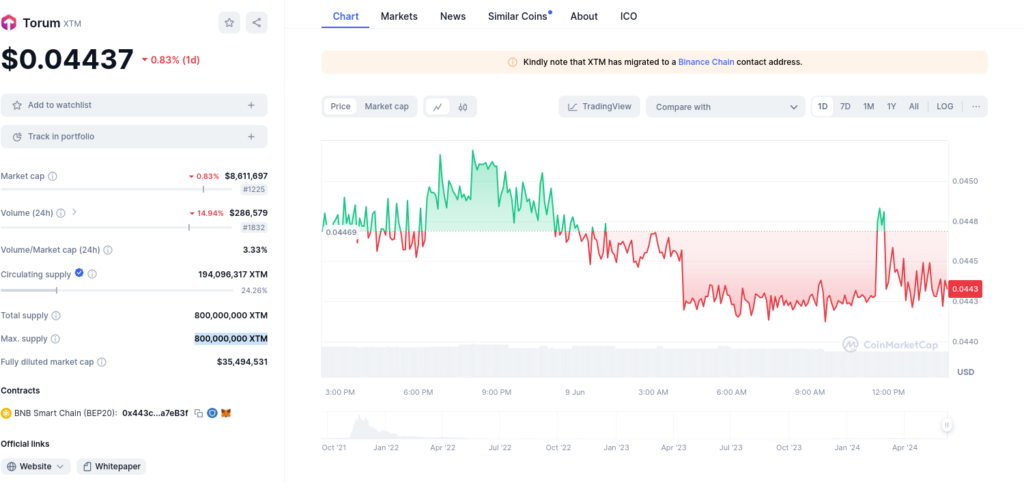Open the Whitepaper link
Viewport: 1024px width, 483px height.
(x=111, y=467)
